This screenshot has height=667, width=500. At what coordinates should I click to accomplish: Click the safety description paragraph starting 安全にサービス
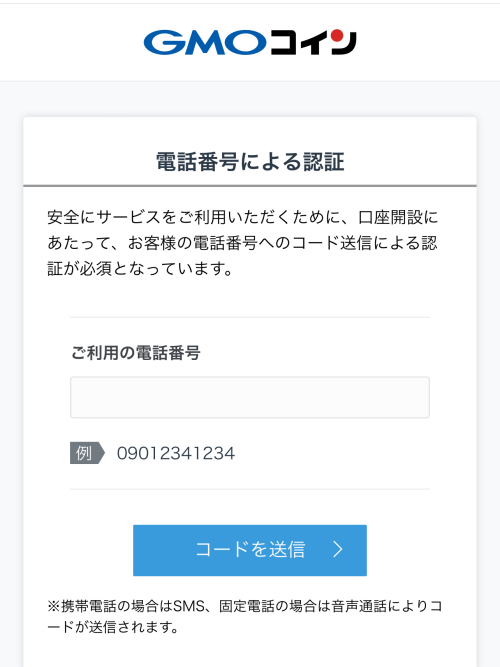coord(243,243)
